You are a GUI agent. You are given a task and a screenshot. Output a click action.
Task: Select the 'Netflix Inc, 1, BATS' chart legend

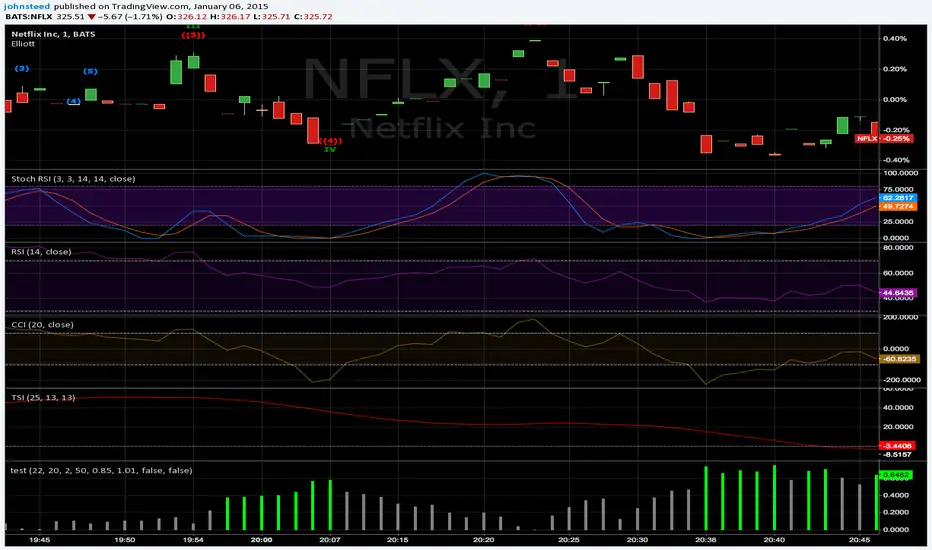coord(53,34)
